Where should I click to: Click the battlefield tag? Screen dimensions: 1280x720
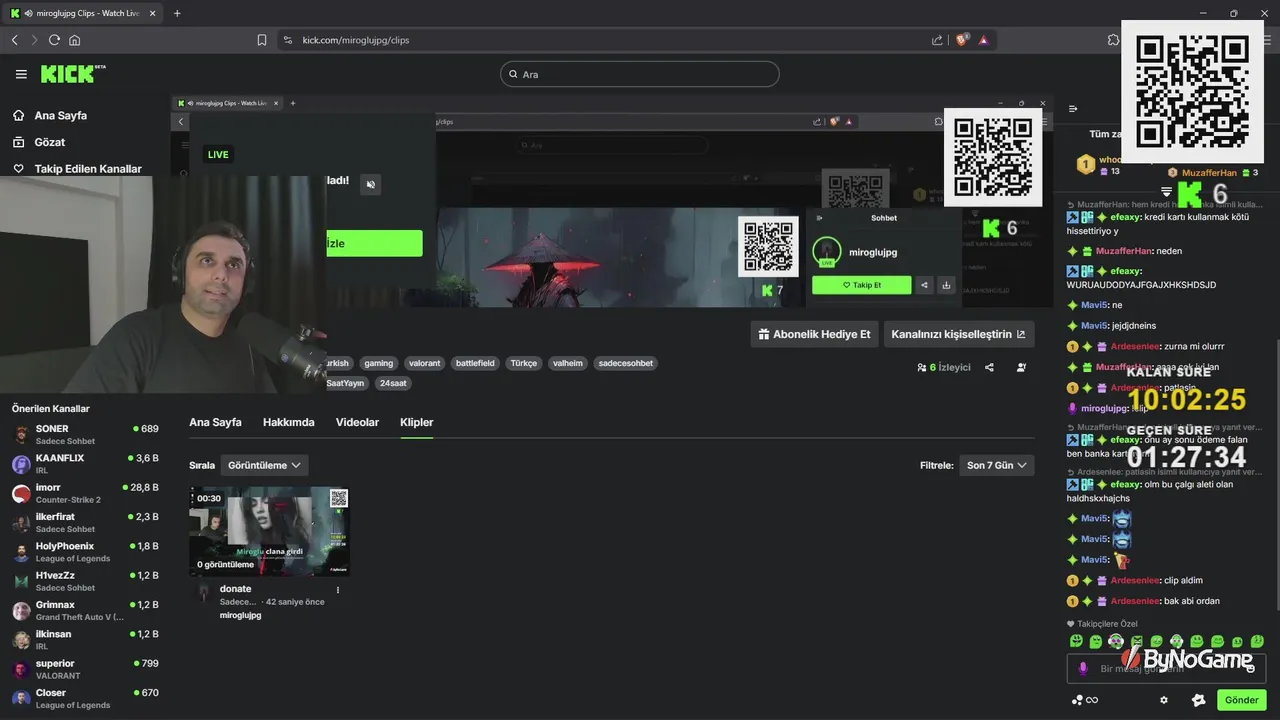475,363
